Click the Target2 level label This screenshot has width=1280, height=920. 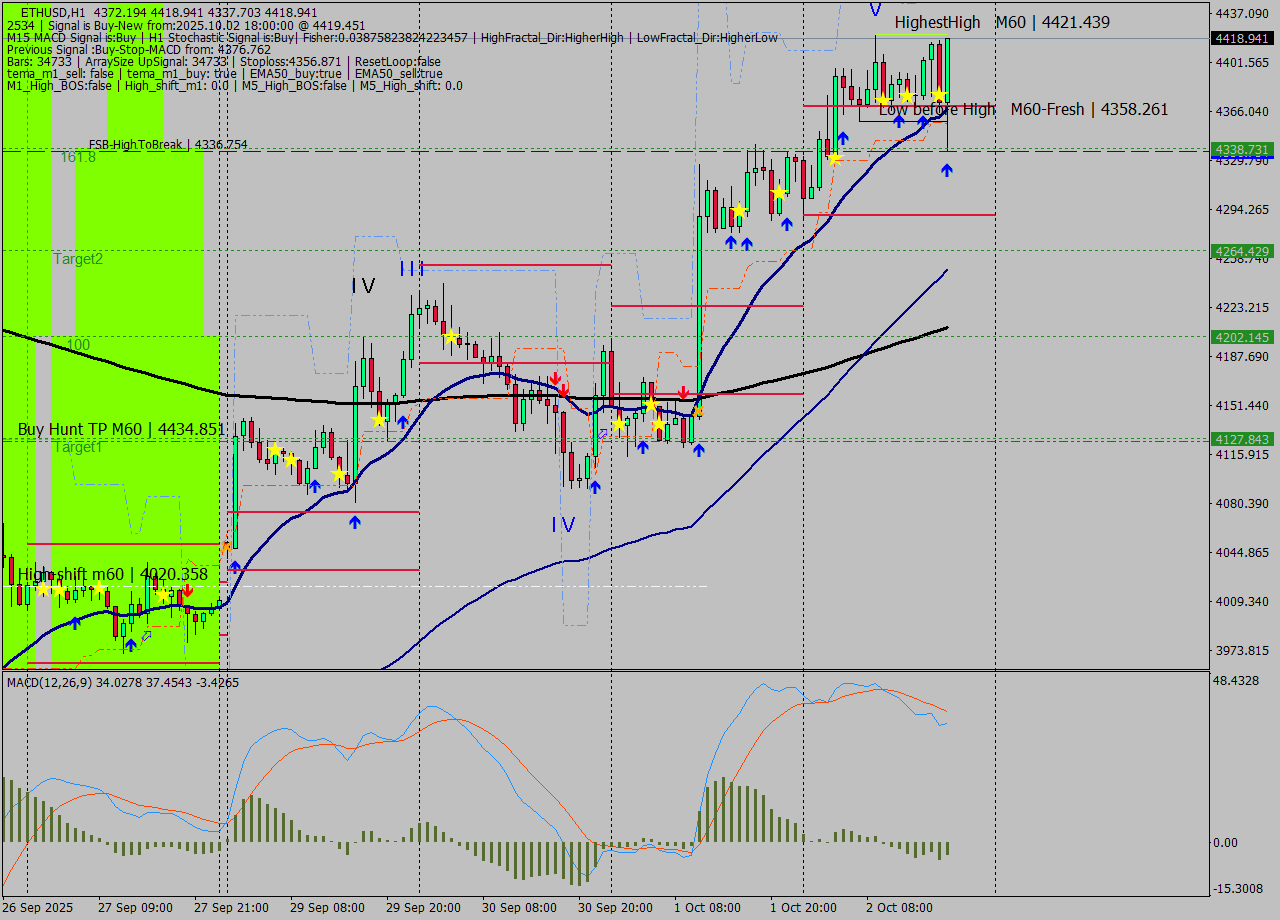pyautogui.click(x=78, y=259)
